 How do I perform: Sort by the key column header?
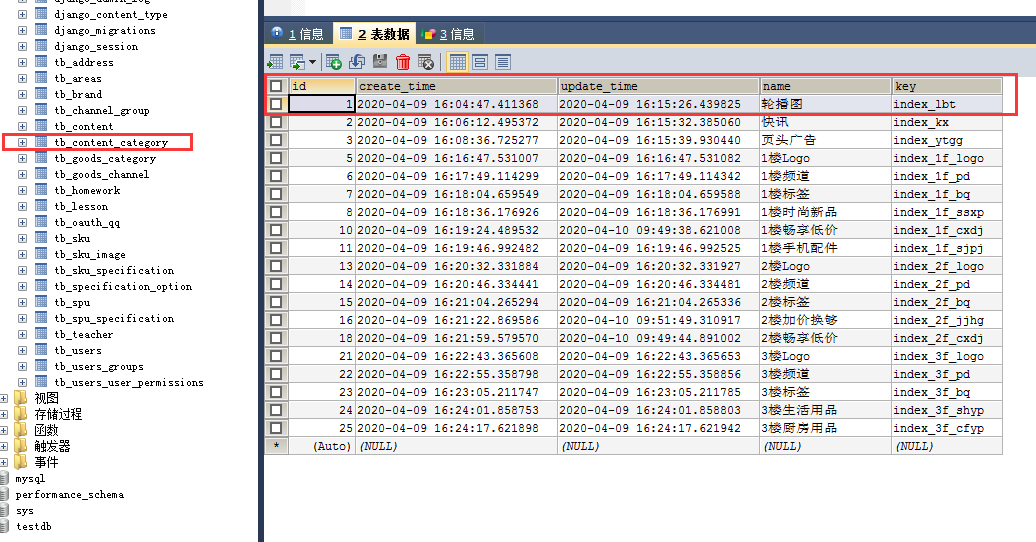(947, 86)
